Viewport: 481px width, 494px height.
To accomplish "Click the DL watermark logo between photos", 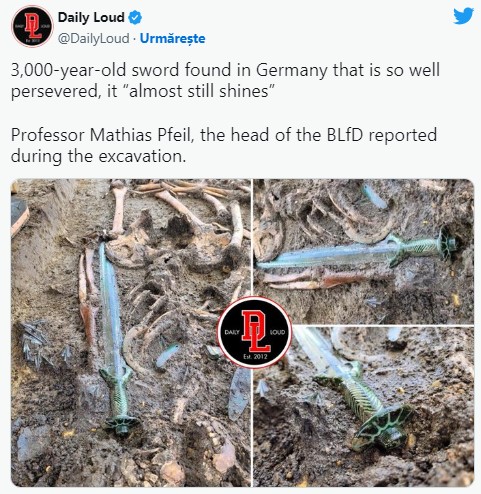I will (255, 332).
